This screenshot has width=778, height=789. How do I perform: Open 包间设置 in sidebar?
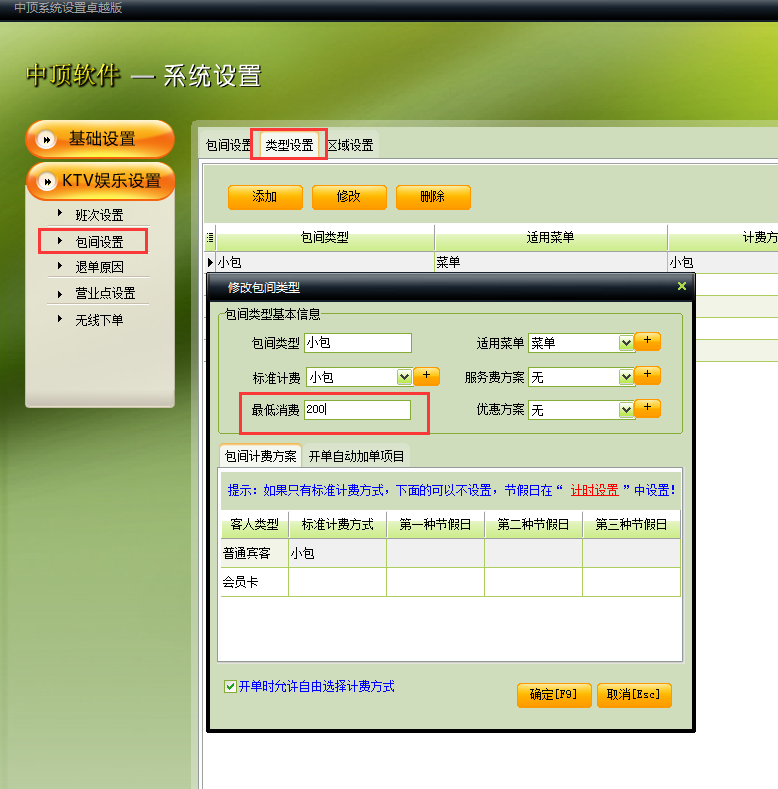click(99, 242)
